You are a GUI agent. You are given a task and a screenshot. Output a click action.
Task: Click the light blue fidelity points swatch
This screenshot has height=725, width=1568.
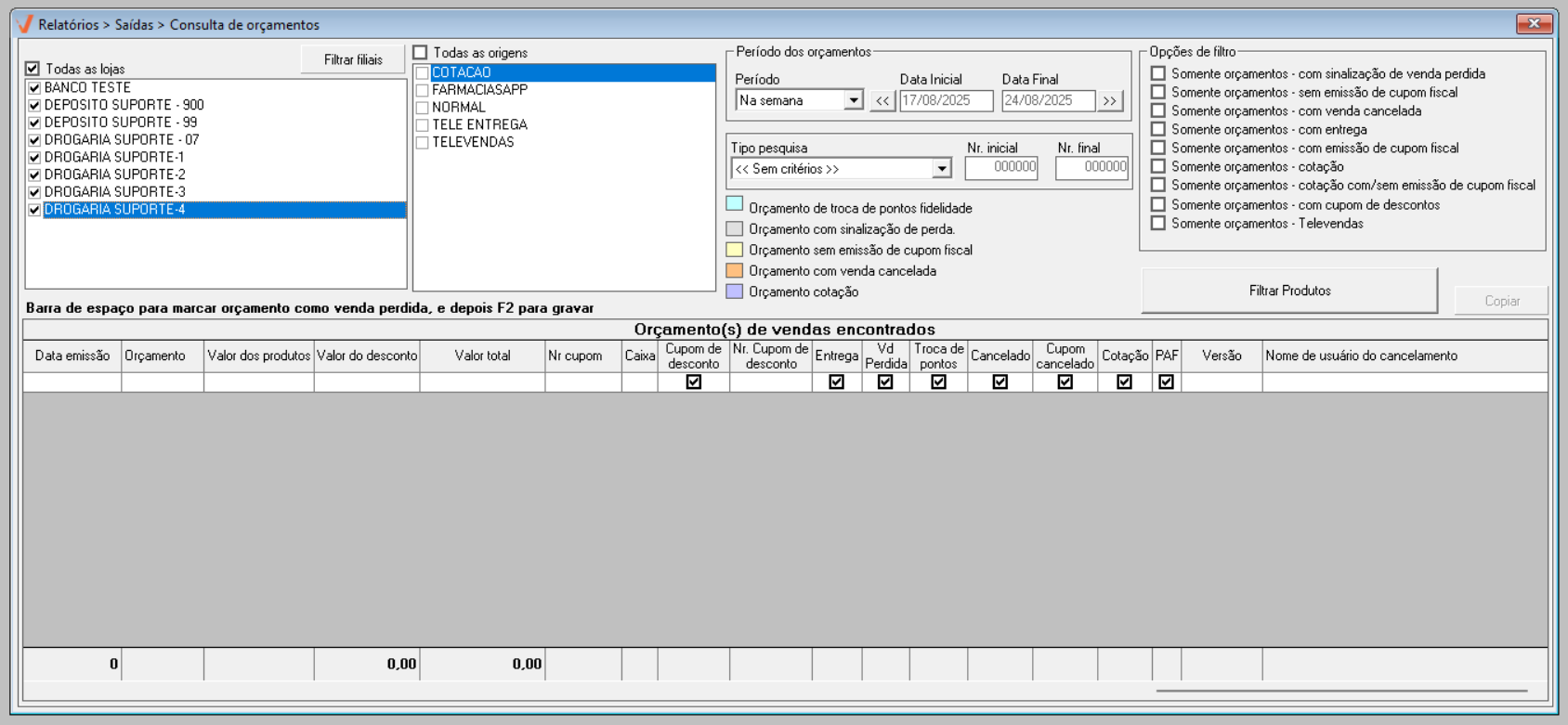(735, 204)
